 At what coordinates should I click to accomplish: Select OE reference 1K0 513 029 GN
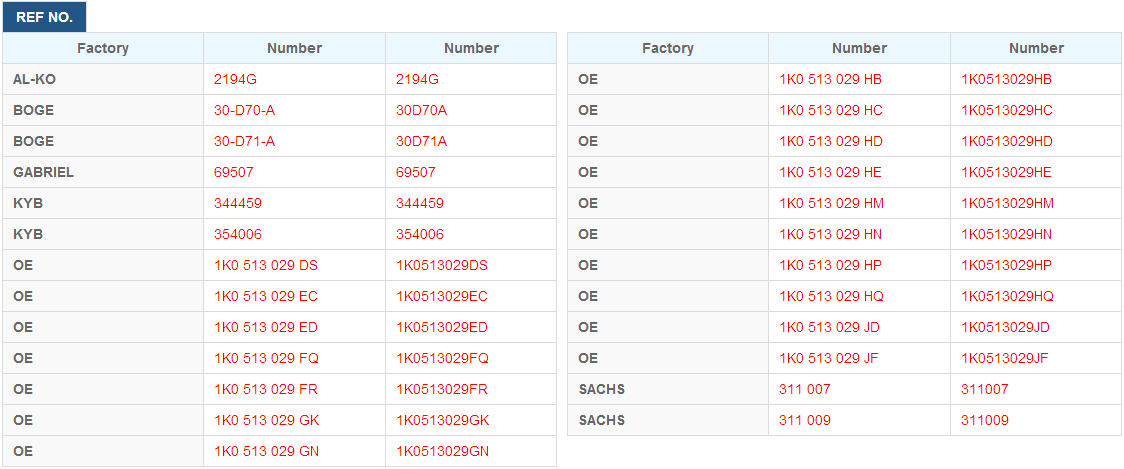coord(267,451)
